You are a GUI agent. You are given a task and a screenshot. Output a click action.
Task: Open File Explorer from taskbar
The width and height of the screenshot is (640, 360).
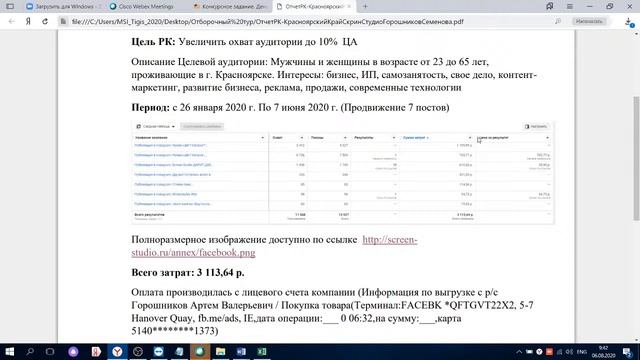tap(220, 352)
